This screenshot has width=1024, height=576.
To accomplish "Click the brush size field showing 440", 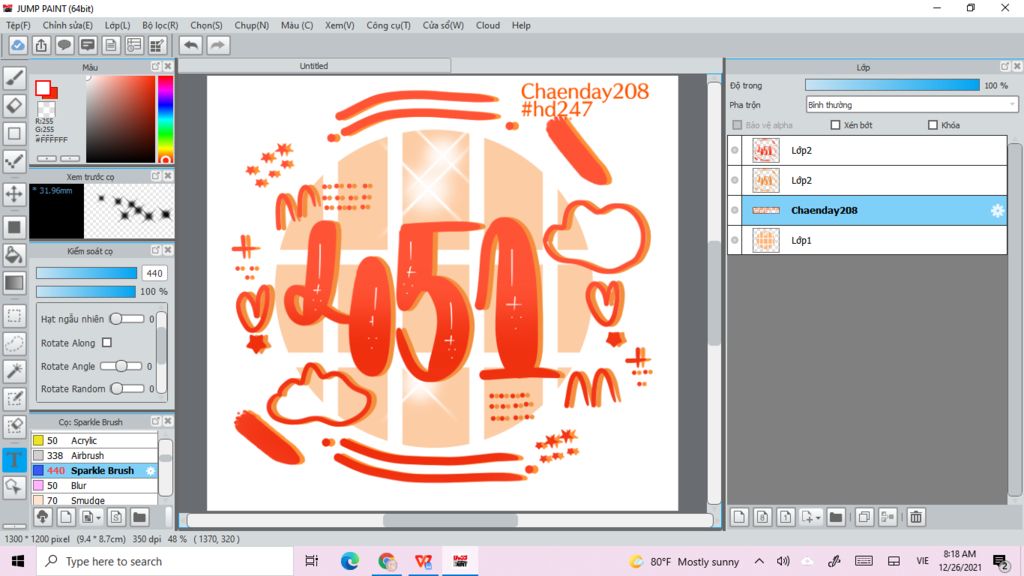I will coord(154,273).
